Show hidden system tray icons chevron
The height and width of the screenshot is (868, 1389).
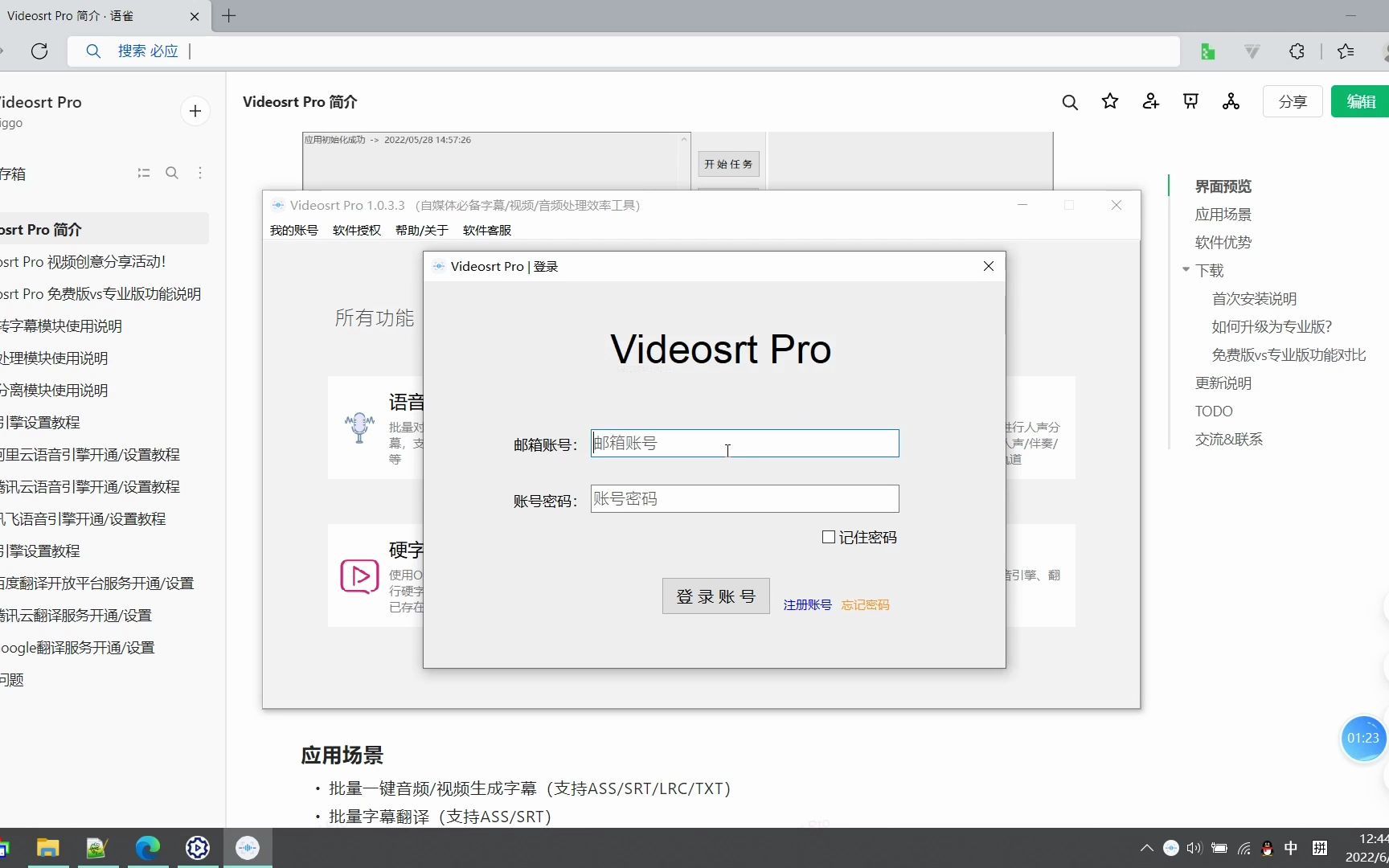pos(1147,848)
